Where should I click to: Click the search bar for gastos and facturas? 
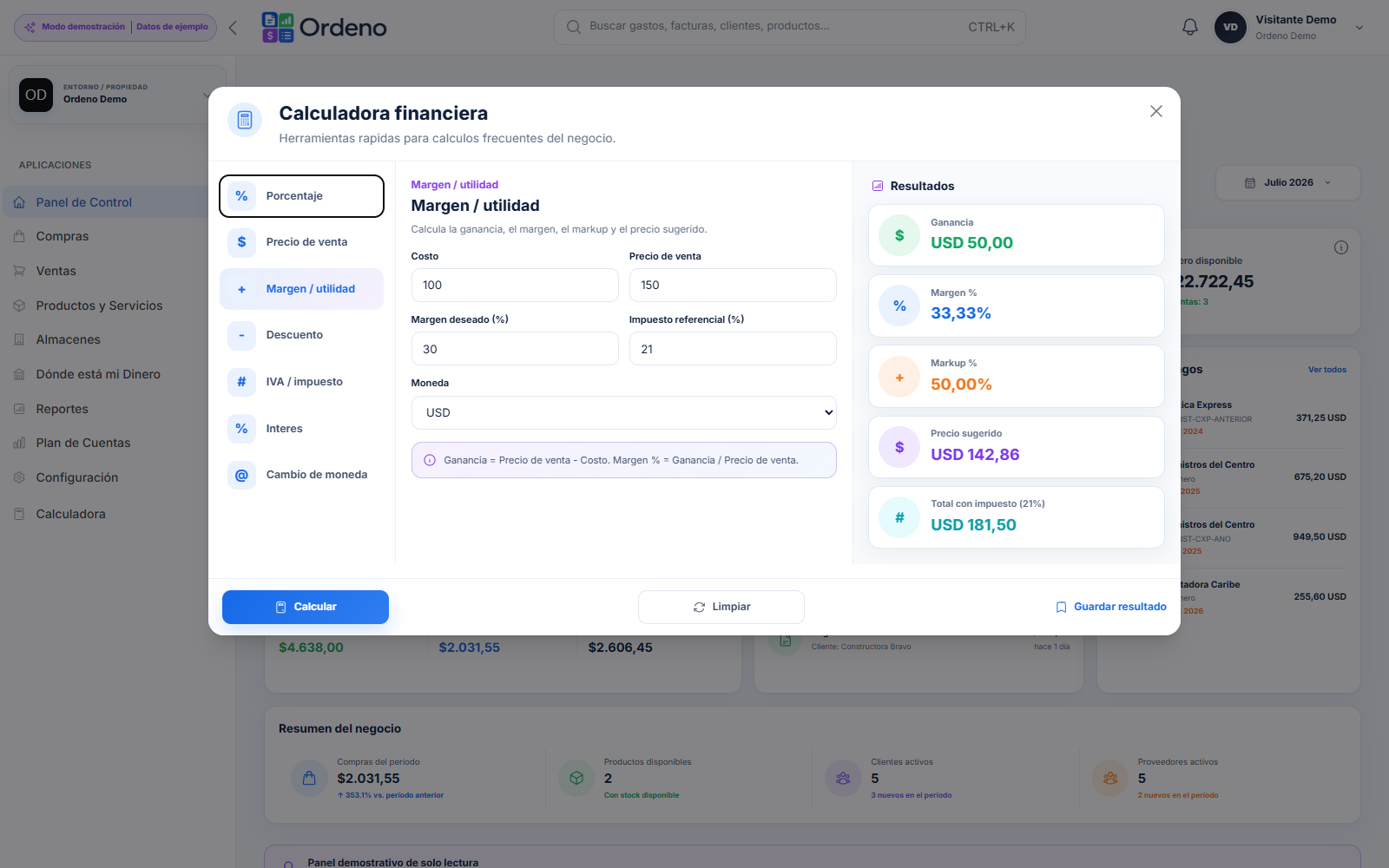(x=790, y=27)
